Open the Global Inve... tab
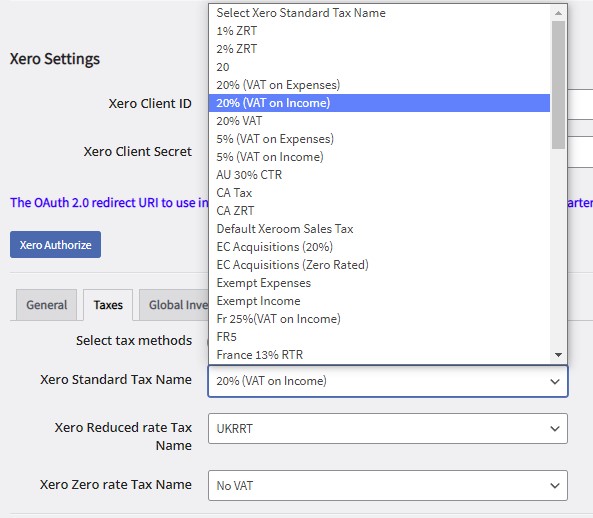This screenshot has width=593, height=518. click(x=174, y=305)
